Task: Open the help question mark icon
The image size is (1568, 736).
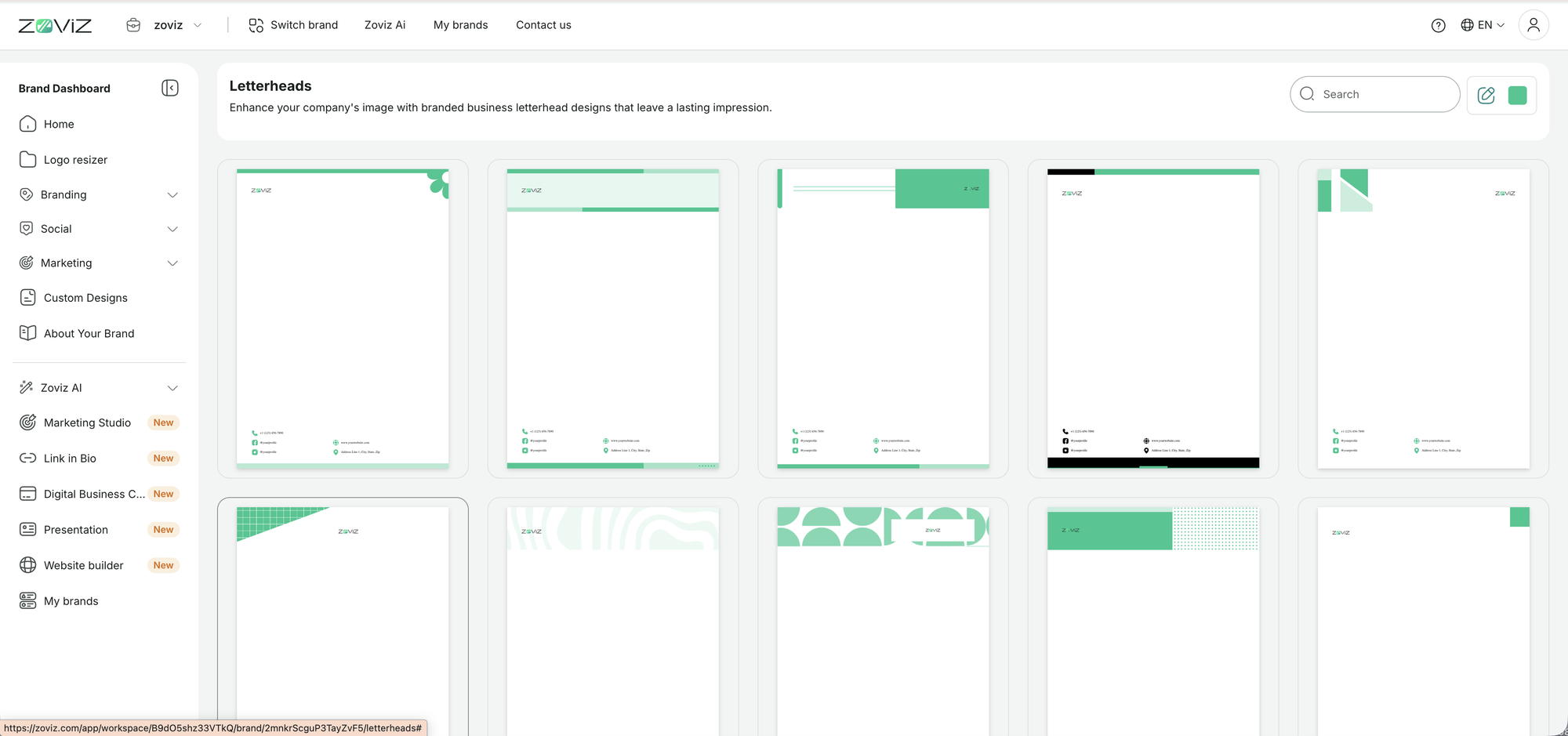Action: point(1438,25)
